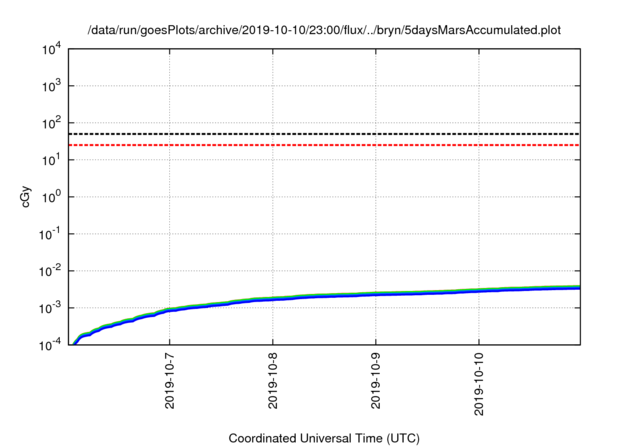640x448 pixels.
Task: Click the red dashed threshold line
Action: [324, 145]
